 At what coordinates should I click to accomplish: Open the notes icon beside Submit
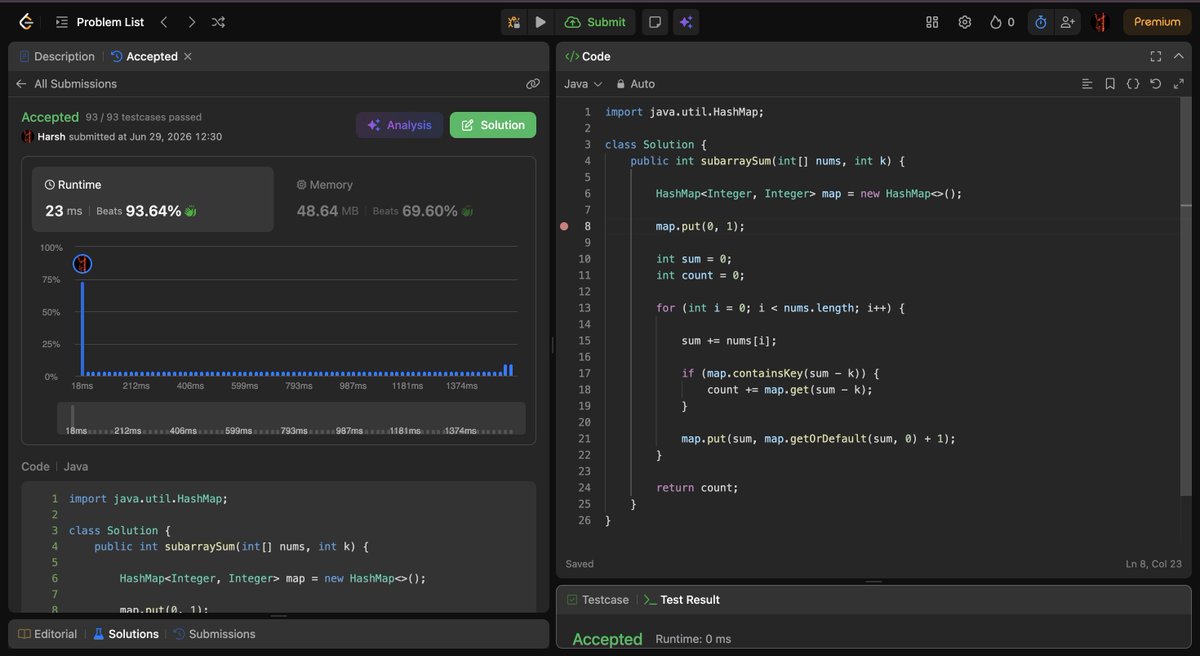655,22
